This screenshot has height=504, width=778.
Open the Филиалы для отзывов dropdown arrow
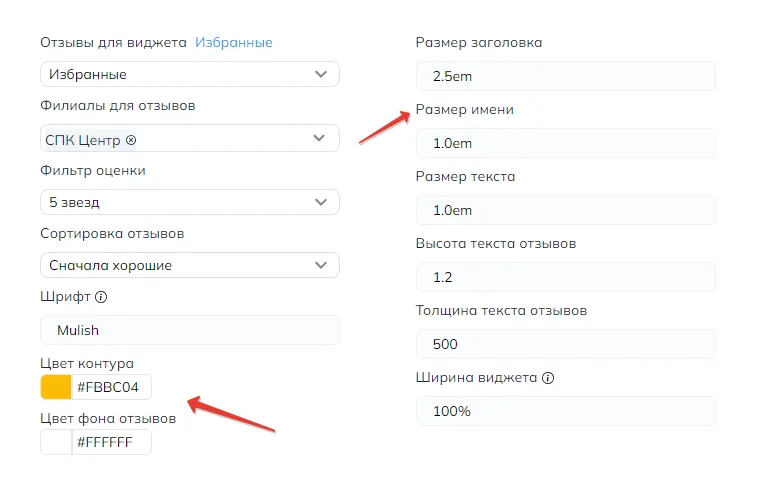(x=319, y=138)
